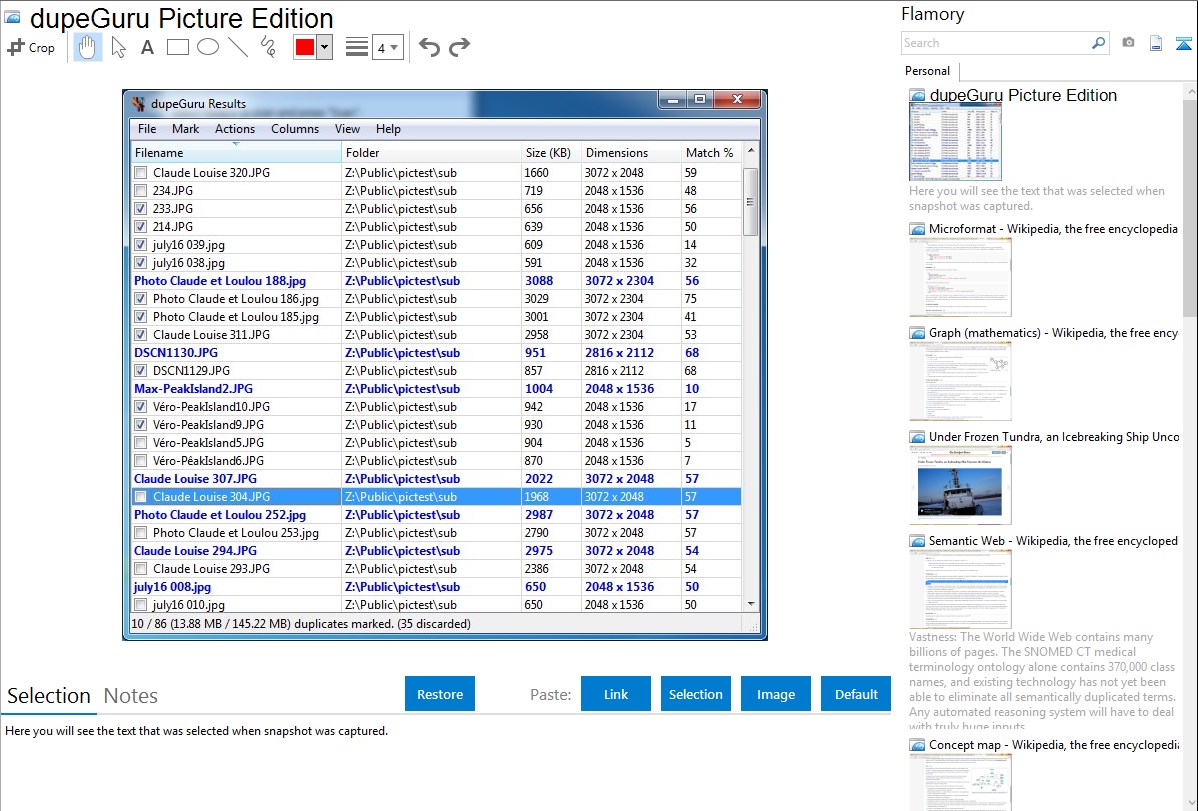The height and width of the screenshot is (811, 1198).
Task: Click the icon beside the Microformat snapshot
Action: click(x=917, y=229)
